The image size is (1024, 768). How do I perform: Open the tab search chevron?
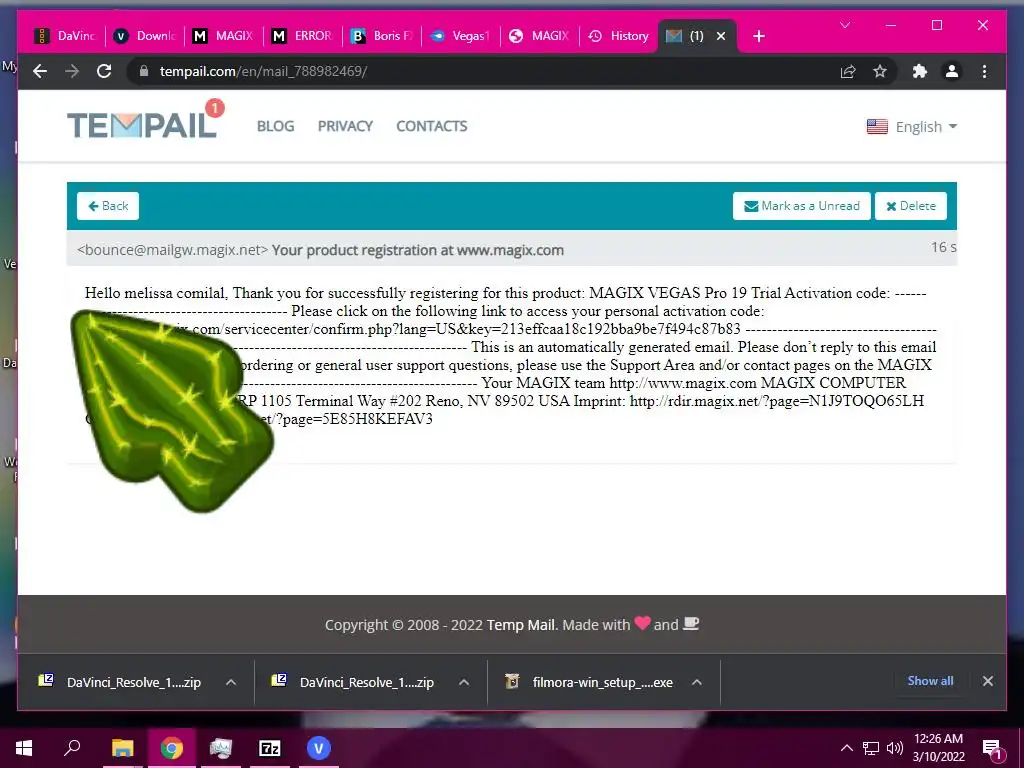(844, 25)
